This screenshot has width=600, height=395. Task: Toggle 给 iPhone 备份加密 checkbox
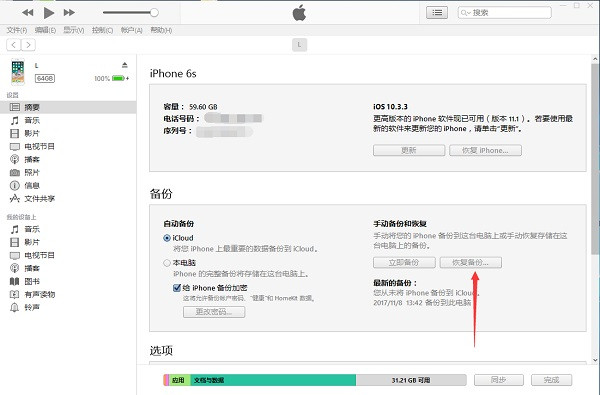177,288
